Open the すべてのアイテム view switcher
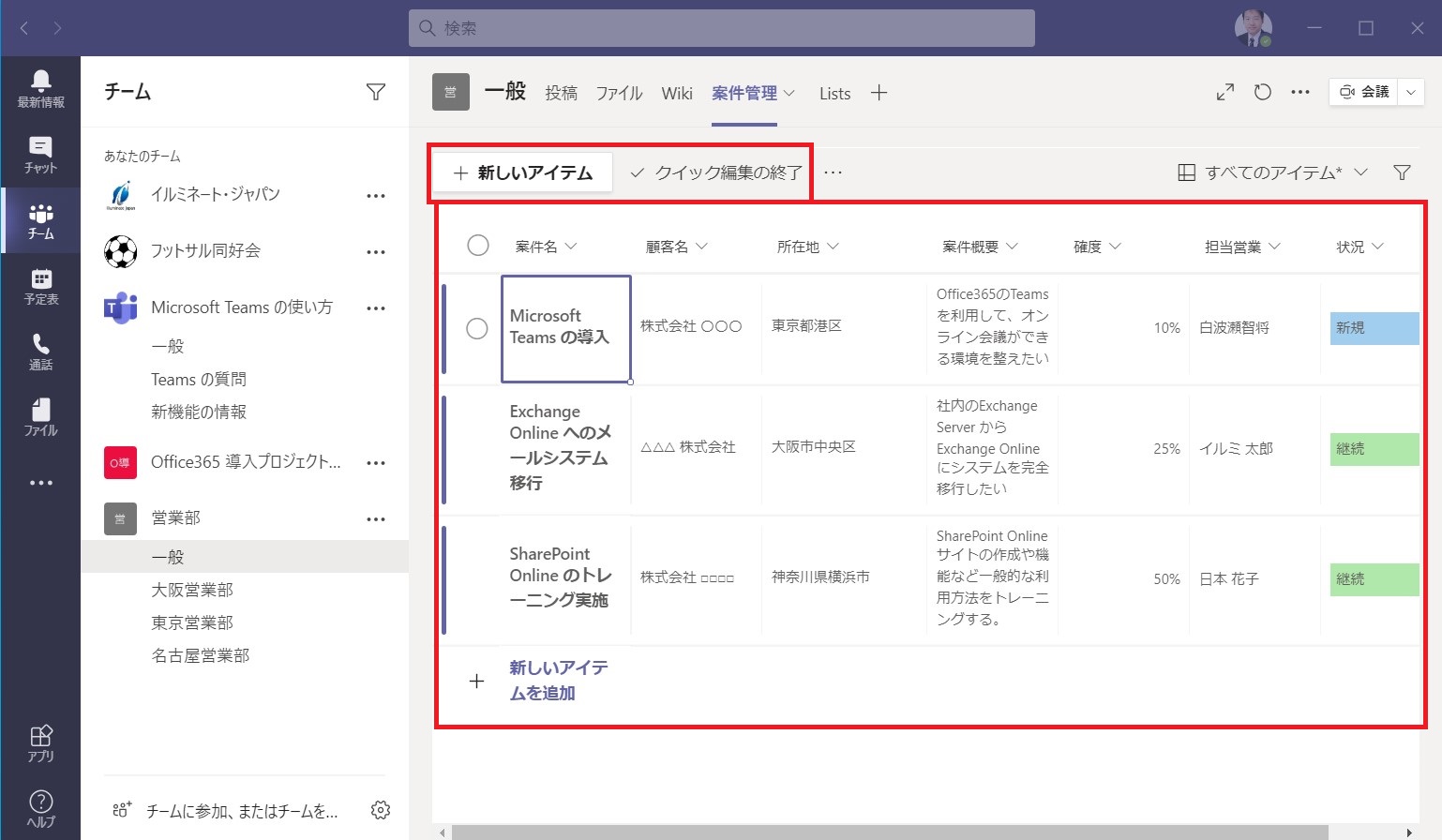The image size is (1442, 840). pyautogui.click(x=1272, y=172)
